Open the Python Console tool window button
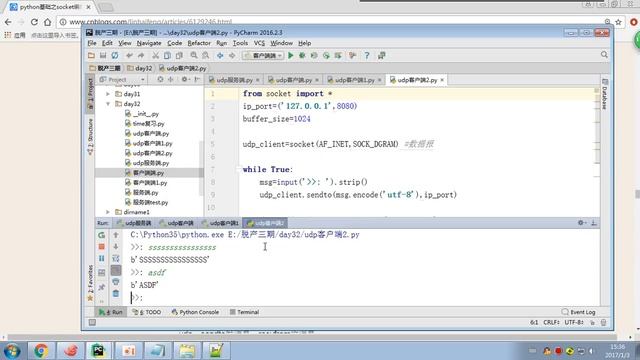The image size is (640, 360). [195, 312]
